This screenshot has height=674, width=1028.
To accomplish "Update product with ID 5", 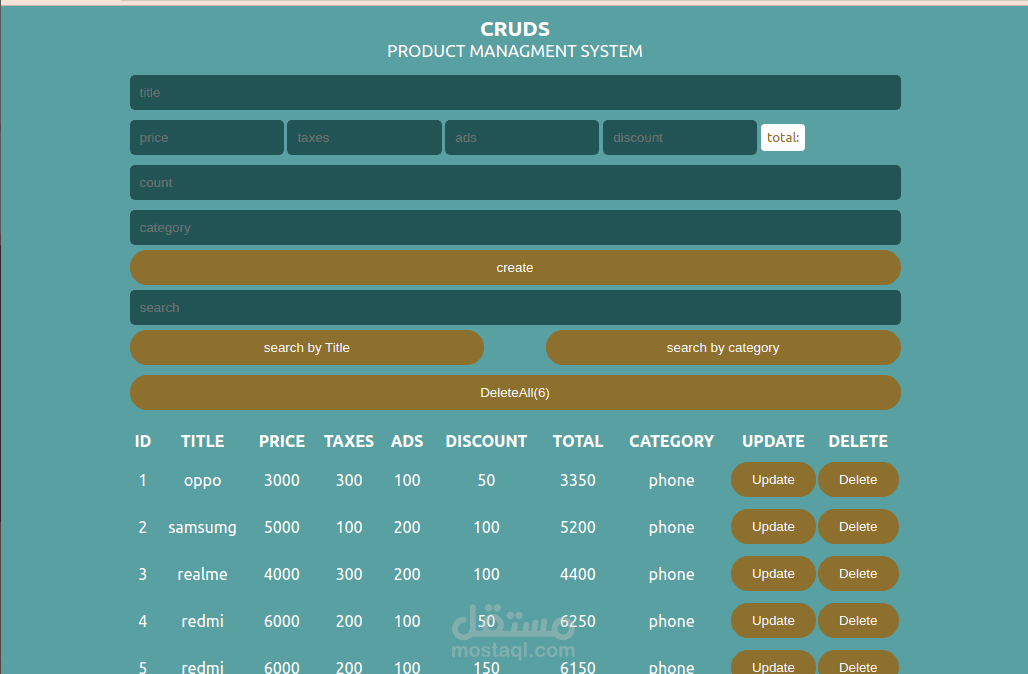I will (773, 664).
